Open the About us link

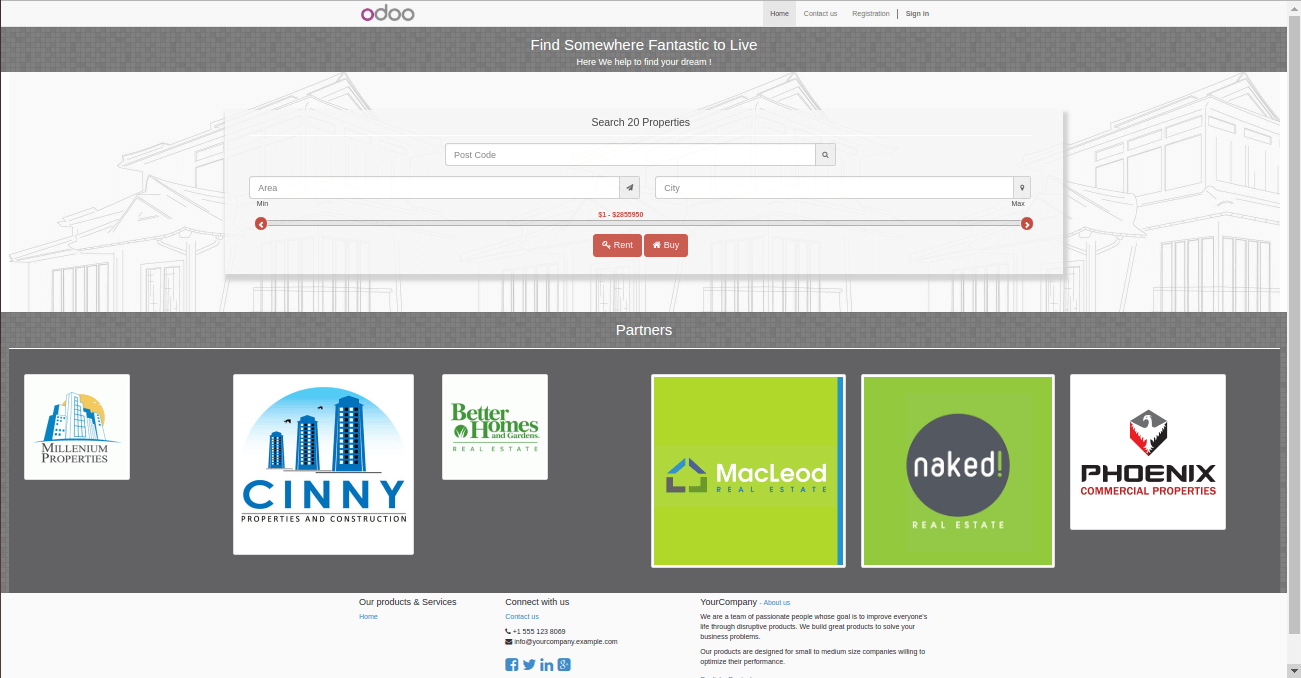pos(776,603)
